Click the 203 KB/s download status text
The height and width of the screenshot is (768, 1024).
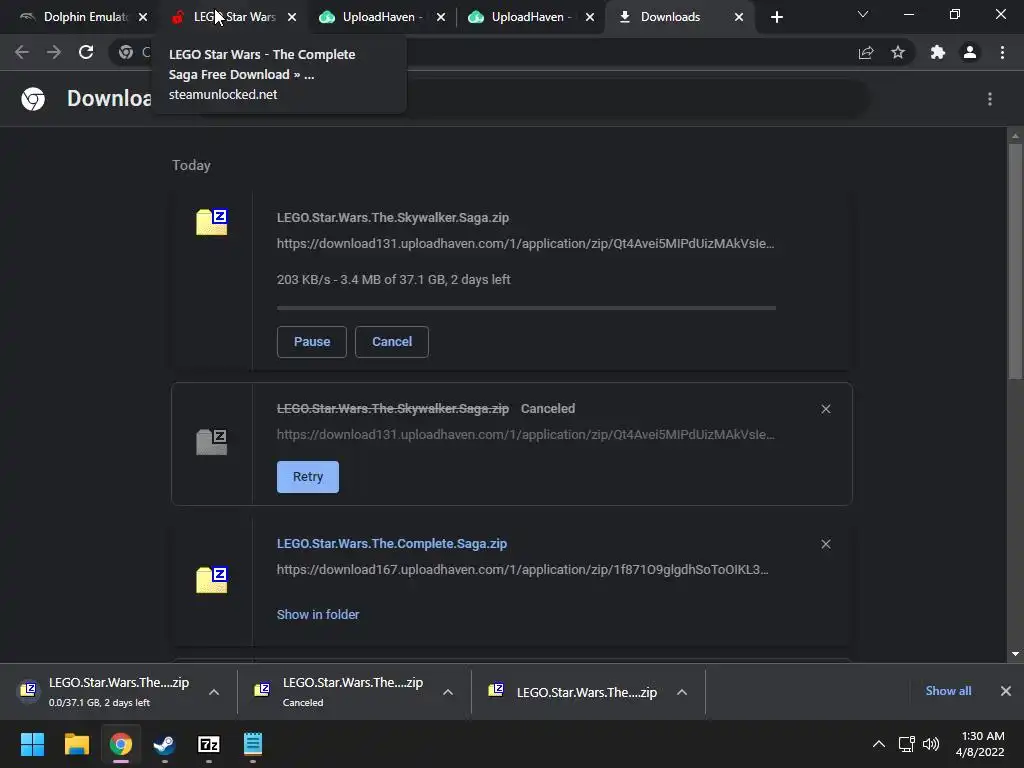point(393,280)
